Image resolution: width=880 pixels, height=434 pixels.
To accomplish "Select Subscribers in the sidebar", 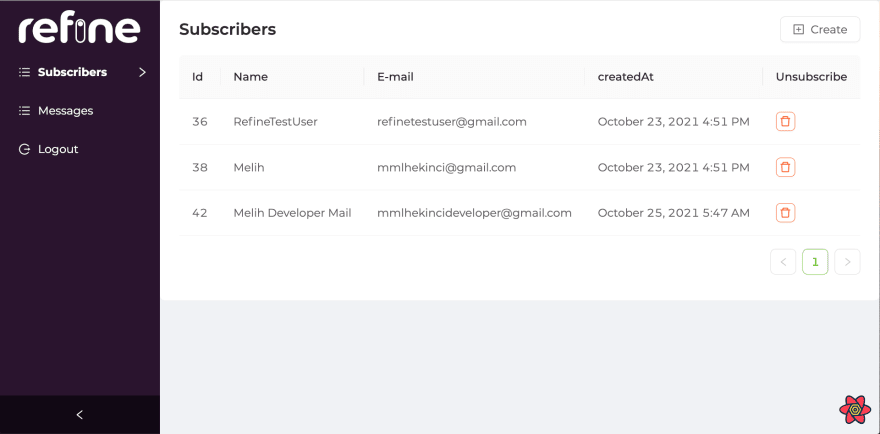I will point(80,72).
